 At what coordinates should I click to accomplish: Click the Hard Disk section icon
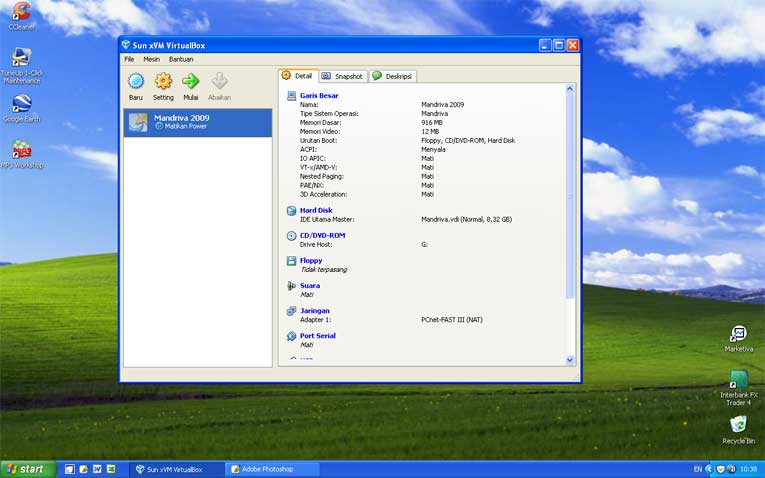[x=291, y=210]
